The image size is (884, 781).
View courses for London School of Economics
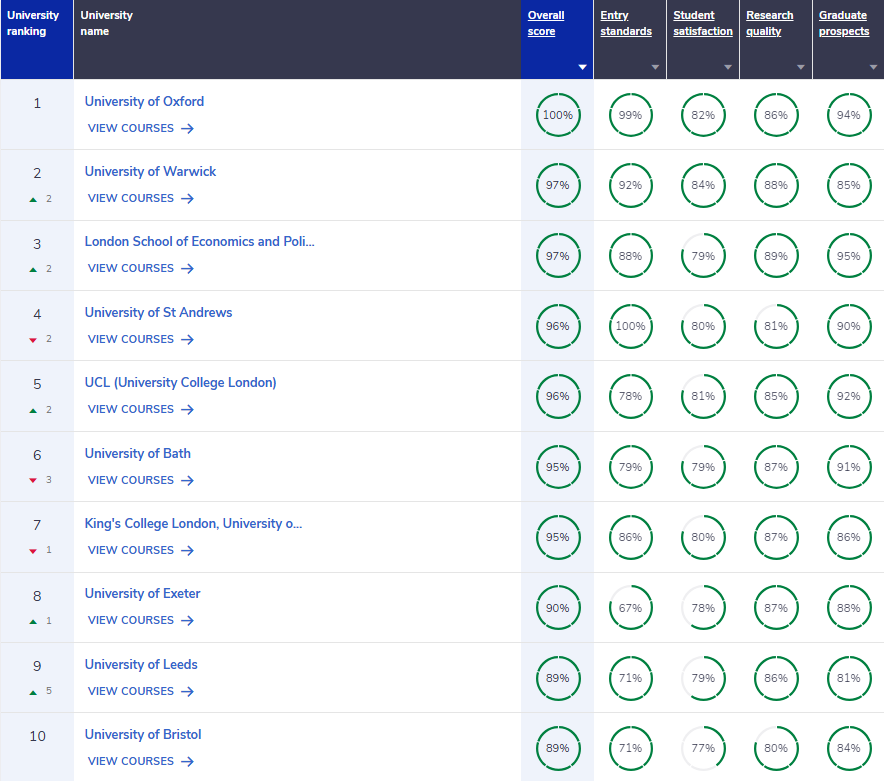pos(141,268)
